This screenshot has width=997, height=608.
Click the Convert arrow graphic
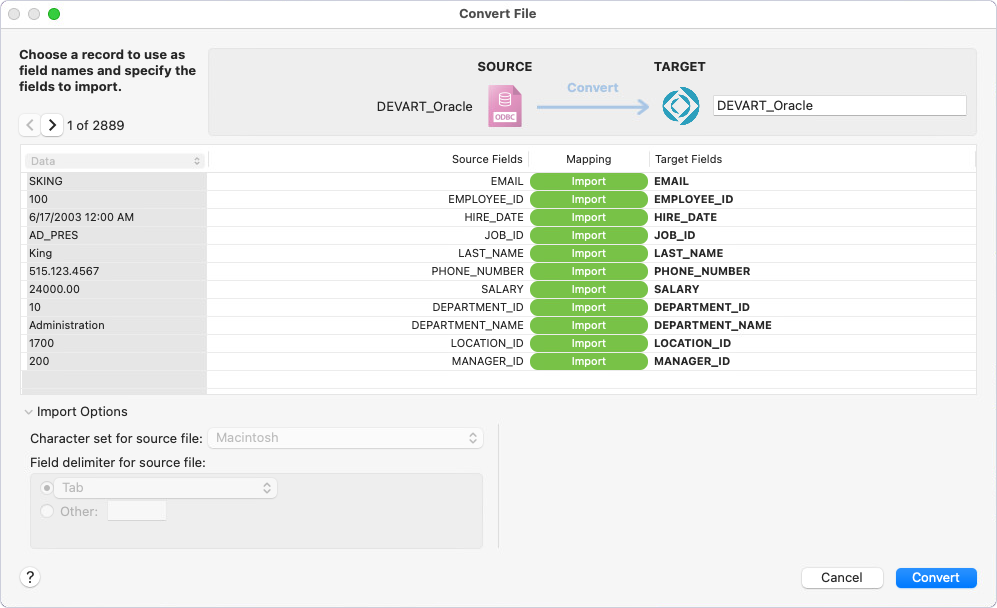(x=592, y=105)
